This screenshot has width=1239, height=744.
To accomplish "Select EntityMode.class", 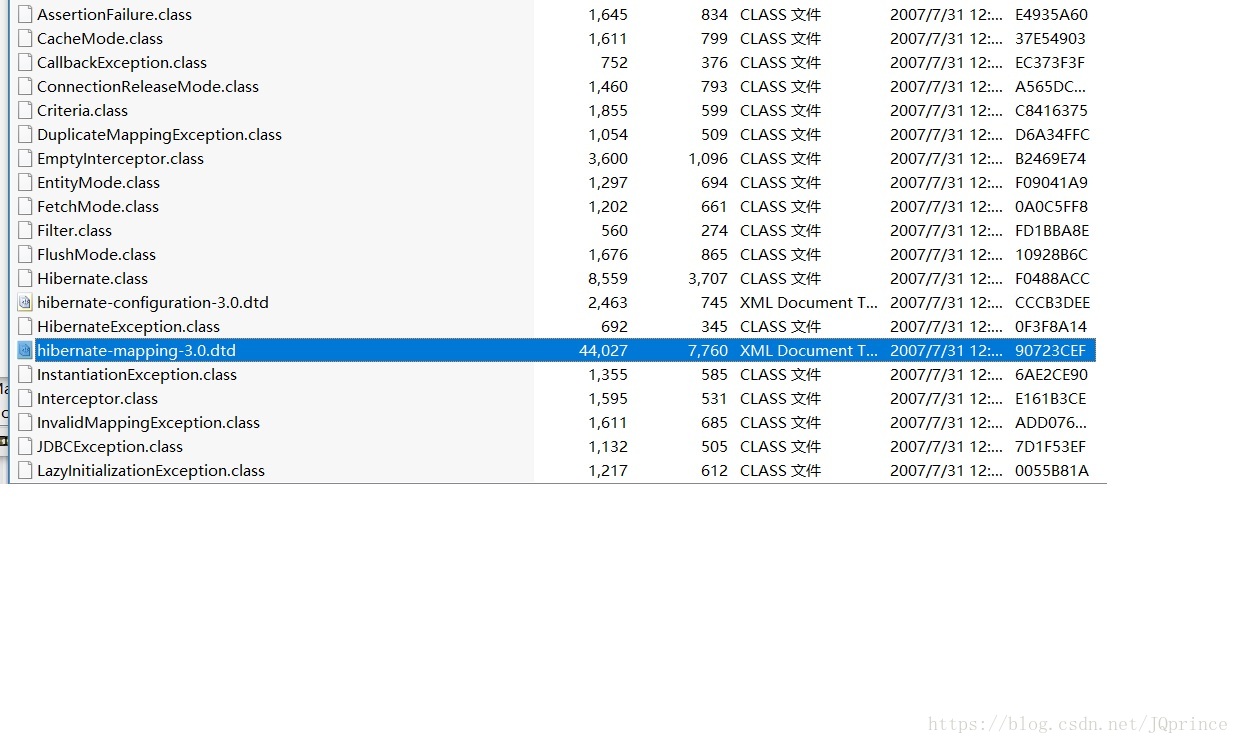I will pos(98,182).
